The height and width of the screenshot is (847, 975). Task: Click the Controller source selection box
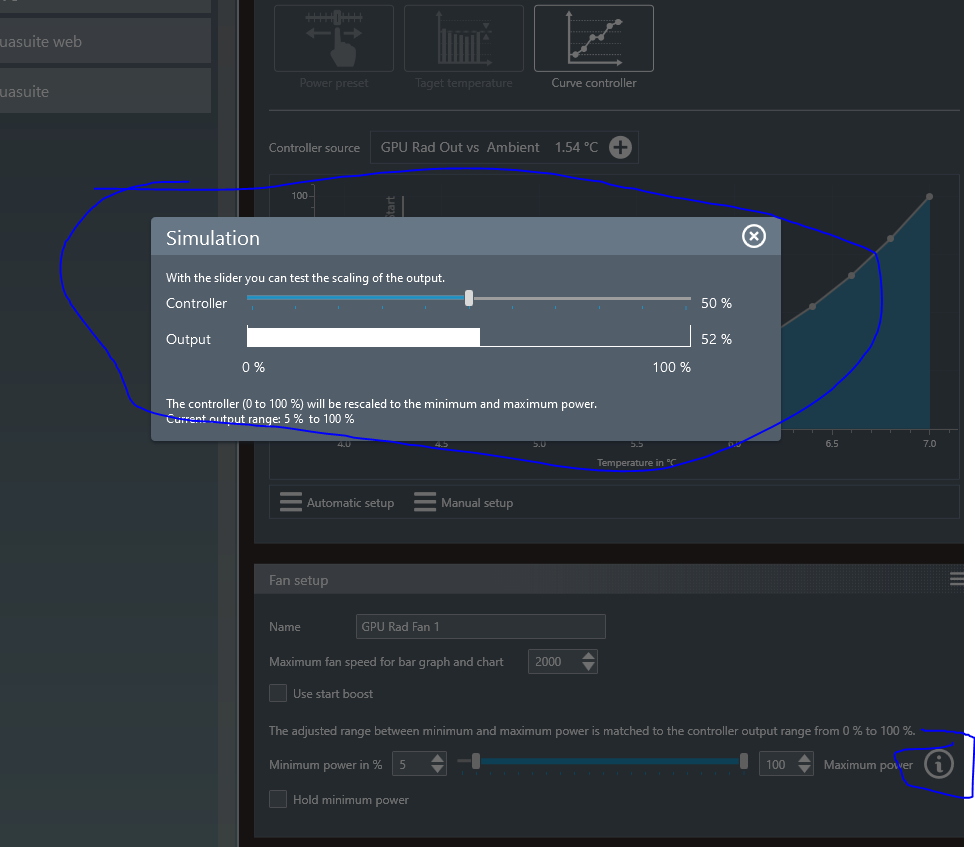[x=504, y=147]
